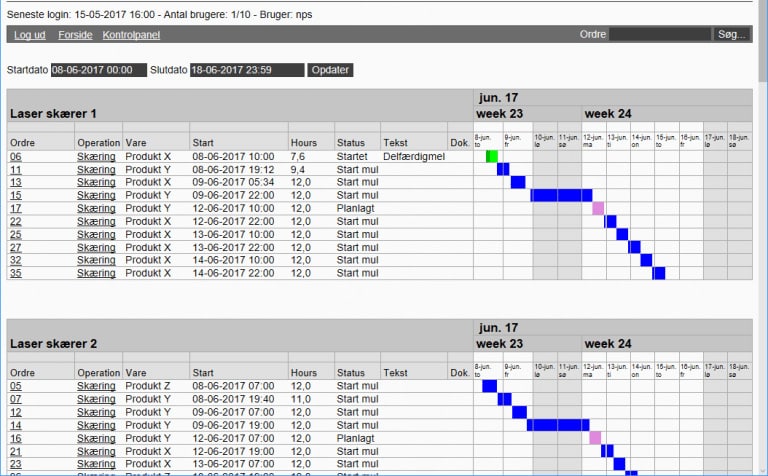This screenshot has width=768, height=476.
Task: Click the Log ud menu link
Action: tap(29, 35)
